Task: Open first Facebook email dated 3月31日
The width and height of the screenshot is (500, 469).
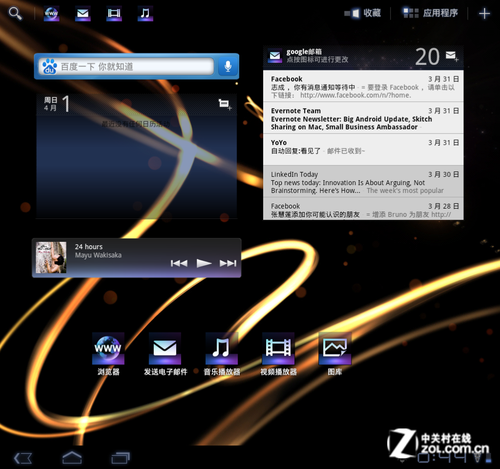Action: [x=363, y=86]
